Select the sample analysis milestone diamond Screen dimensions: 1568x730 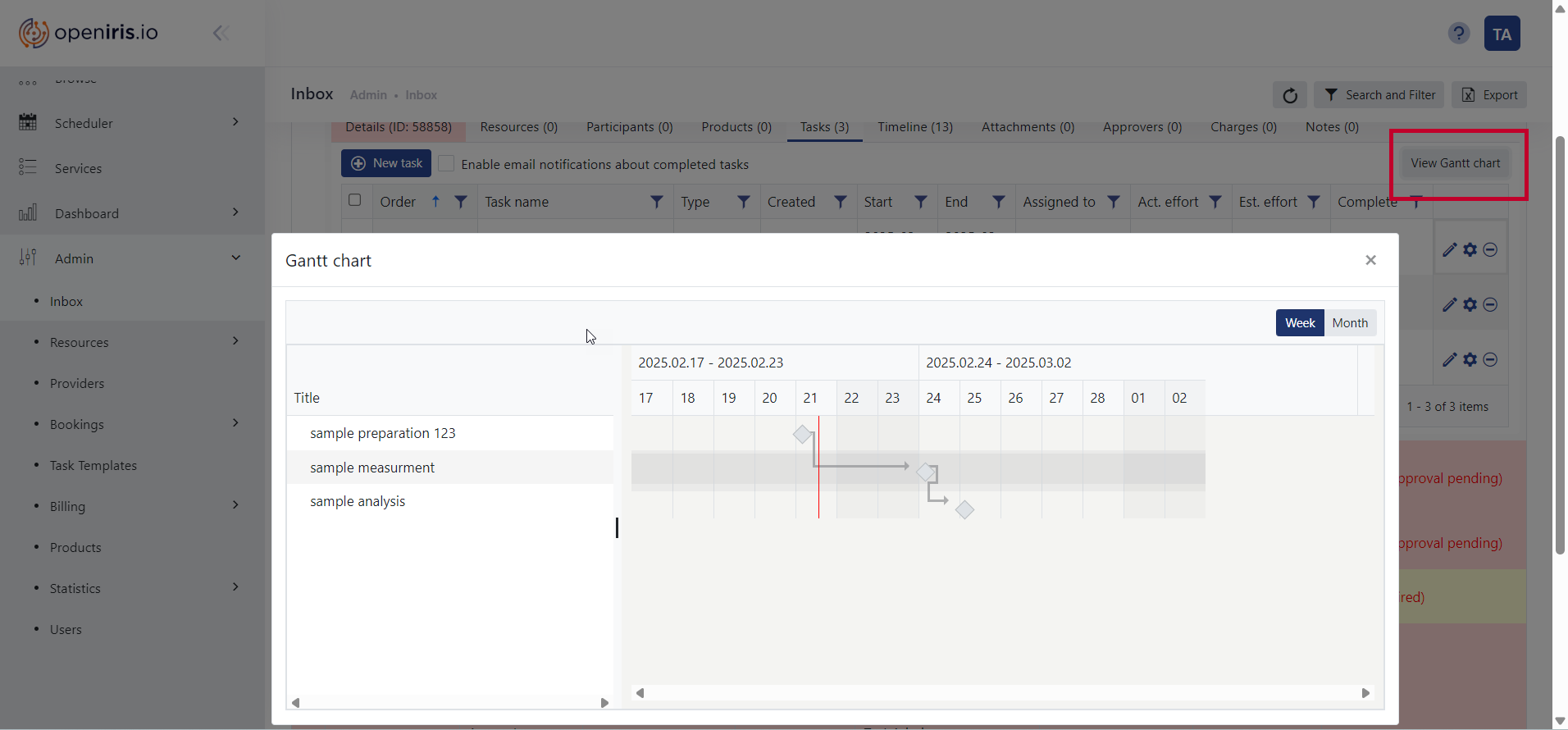pyautogui.click(x=964, y=510)
